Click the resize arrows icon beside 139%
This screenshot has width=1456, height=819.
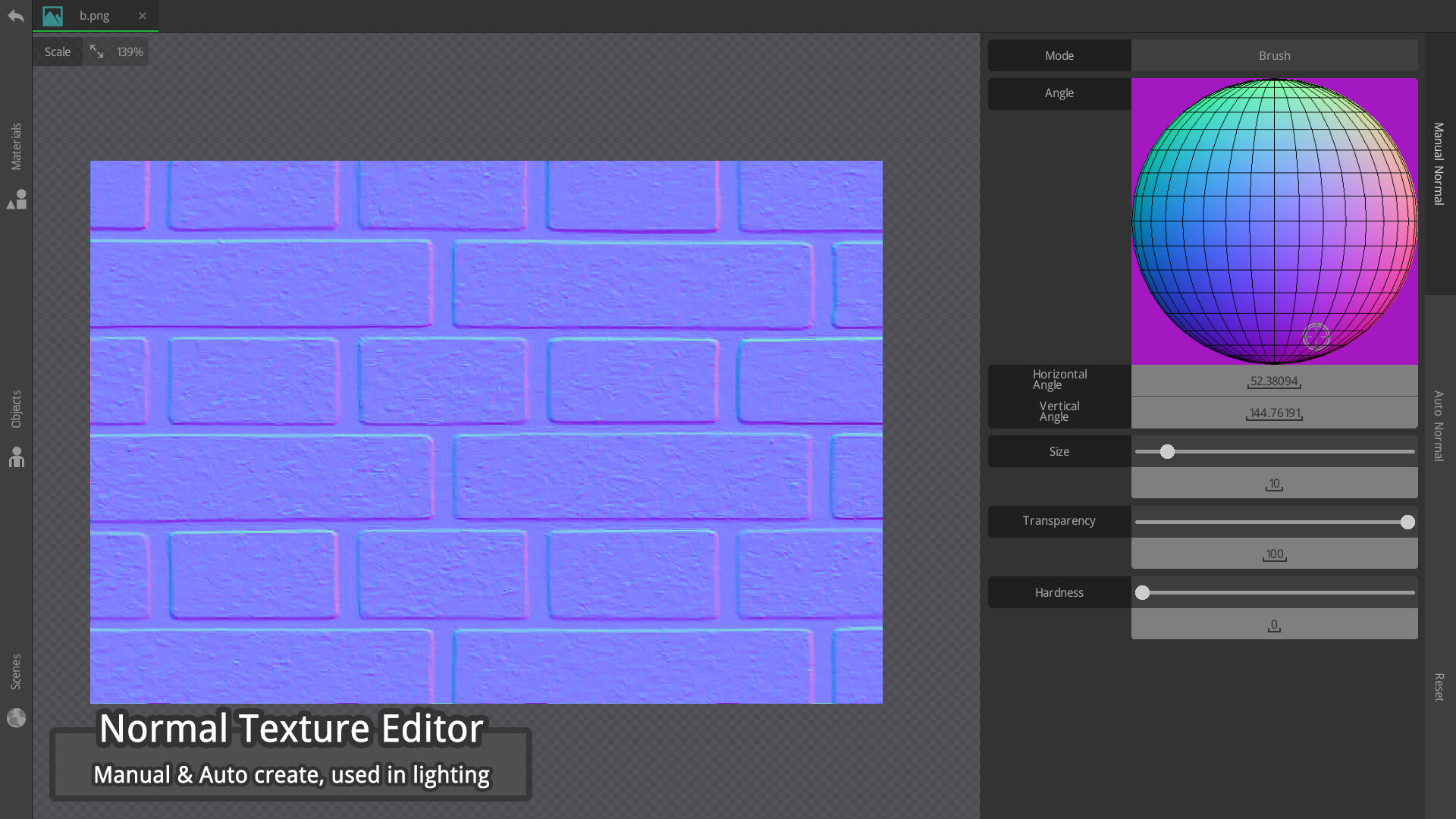point(96,51)
